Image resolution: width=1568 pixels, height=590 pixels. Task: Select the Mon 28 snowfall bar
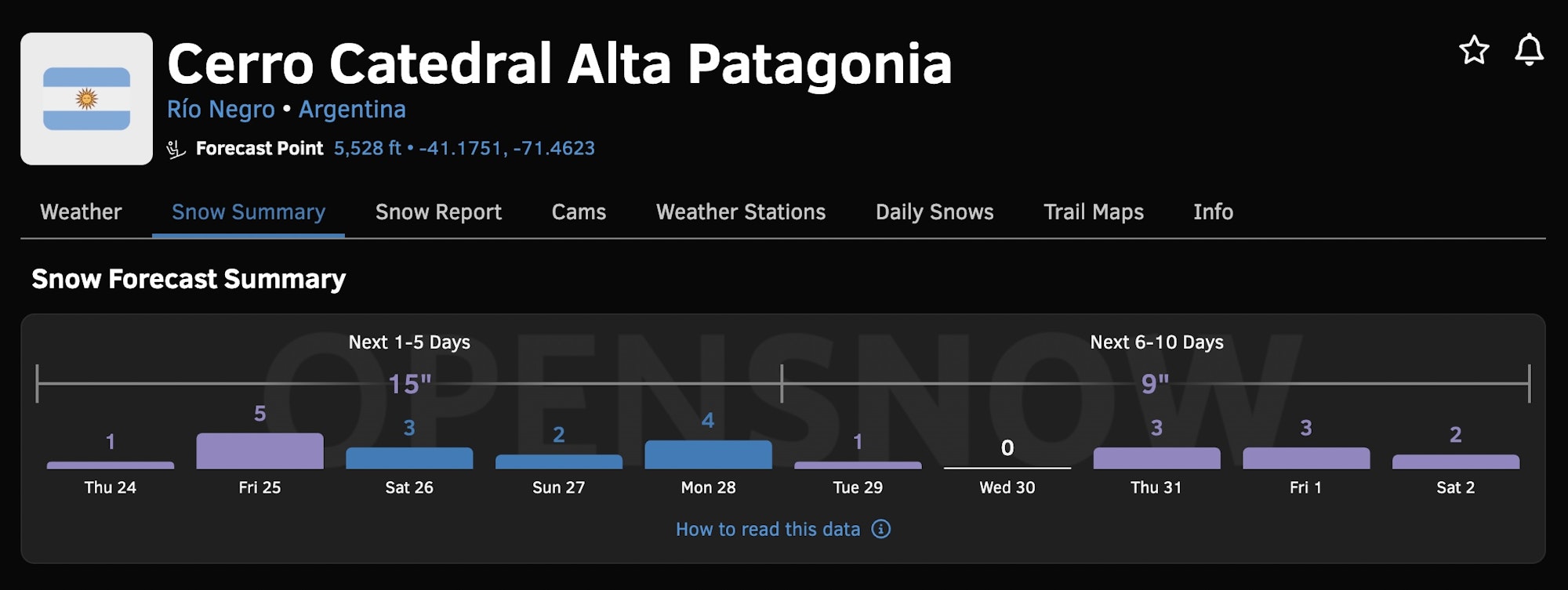tap(708, 455)
